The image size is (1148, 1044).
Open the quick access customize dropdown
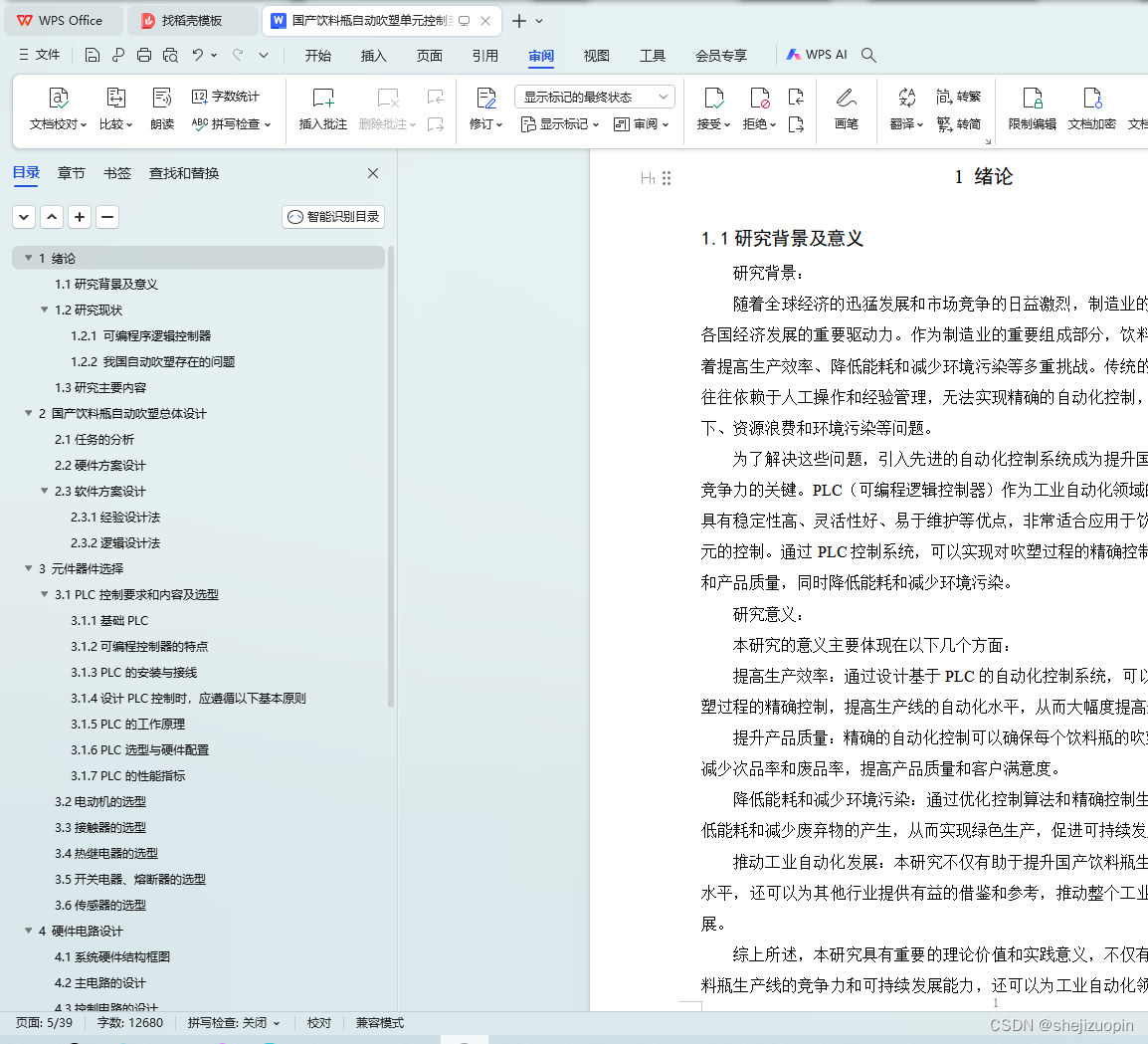coord(264,55)
